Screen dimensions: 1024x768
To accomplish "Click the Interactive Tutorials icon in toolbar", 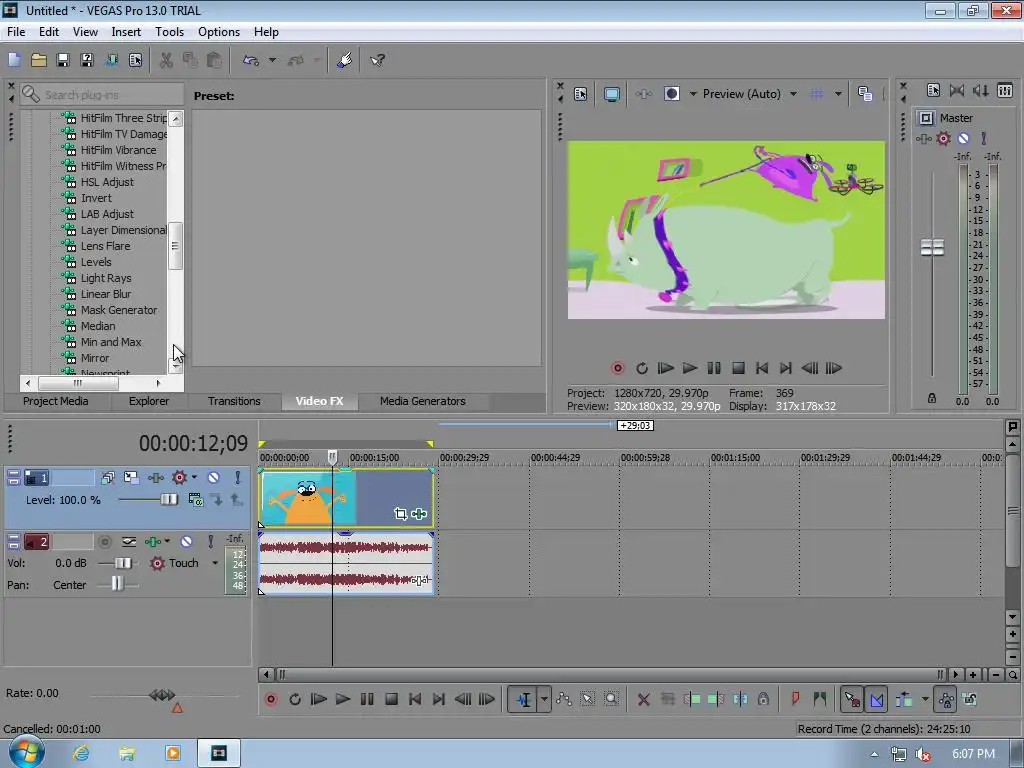I will 344,61.
